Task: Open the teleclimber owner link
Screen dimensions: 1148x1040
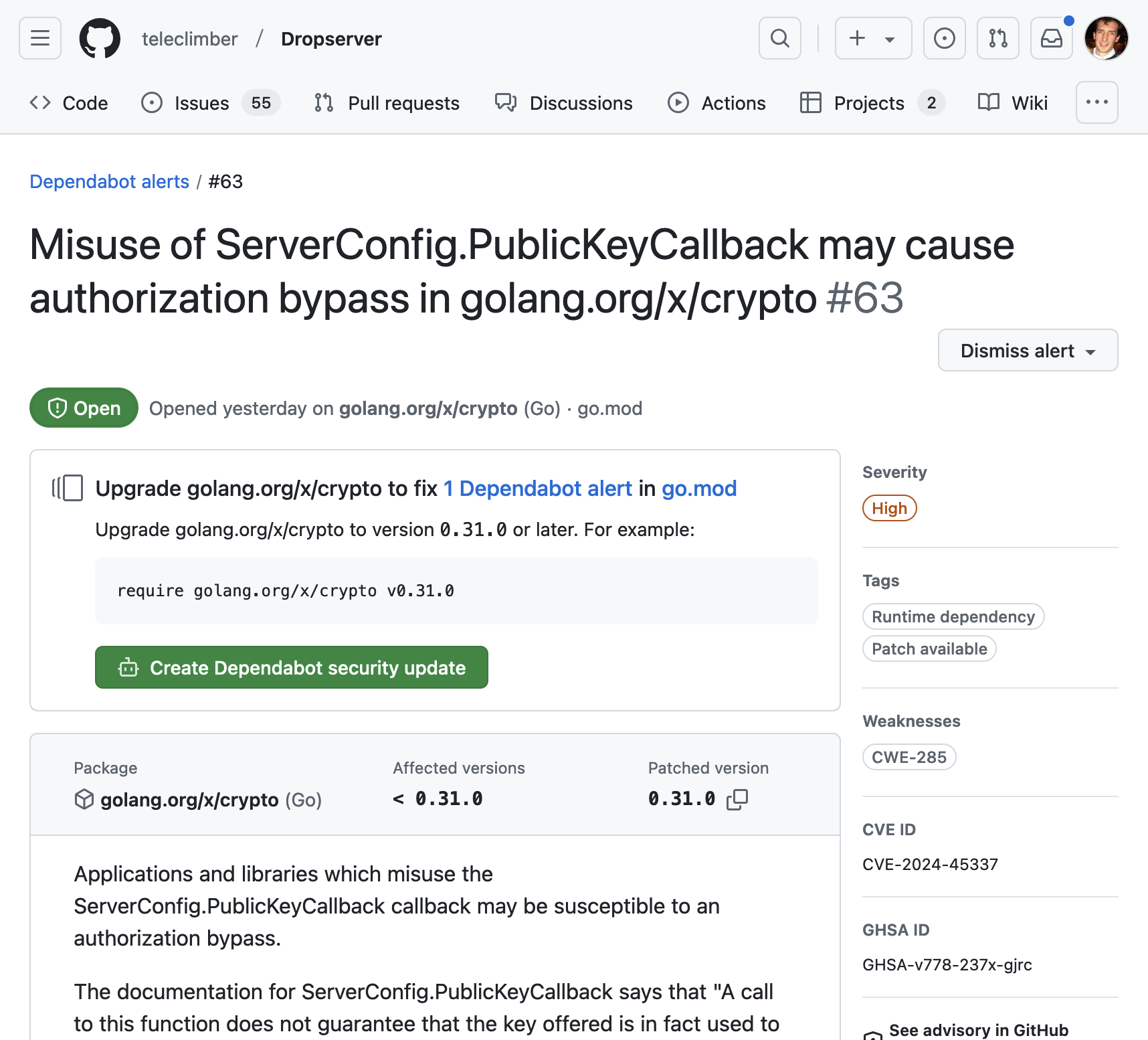Action: coord(189,39)
